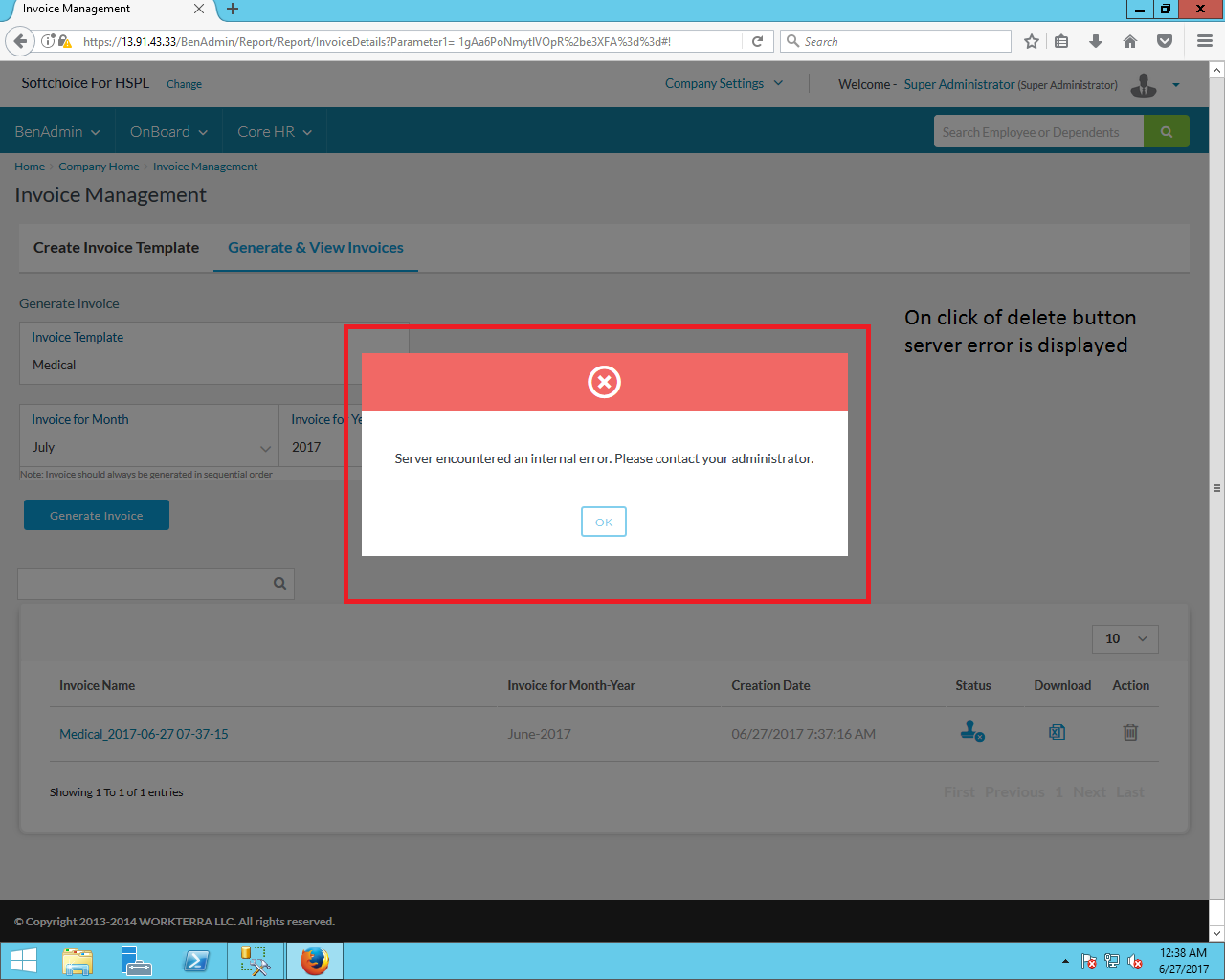Viewport: 1225px width, 980px height.
Task: Reload the page with the refresh button
Action: (757, 41)
